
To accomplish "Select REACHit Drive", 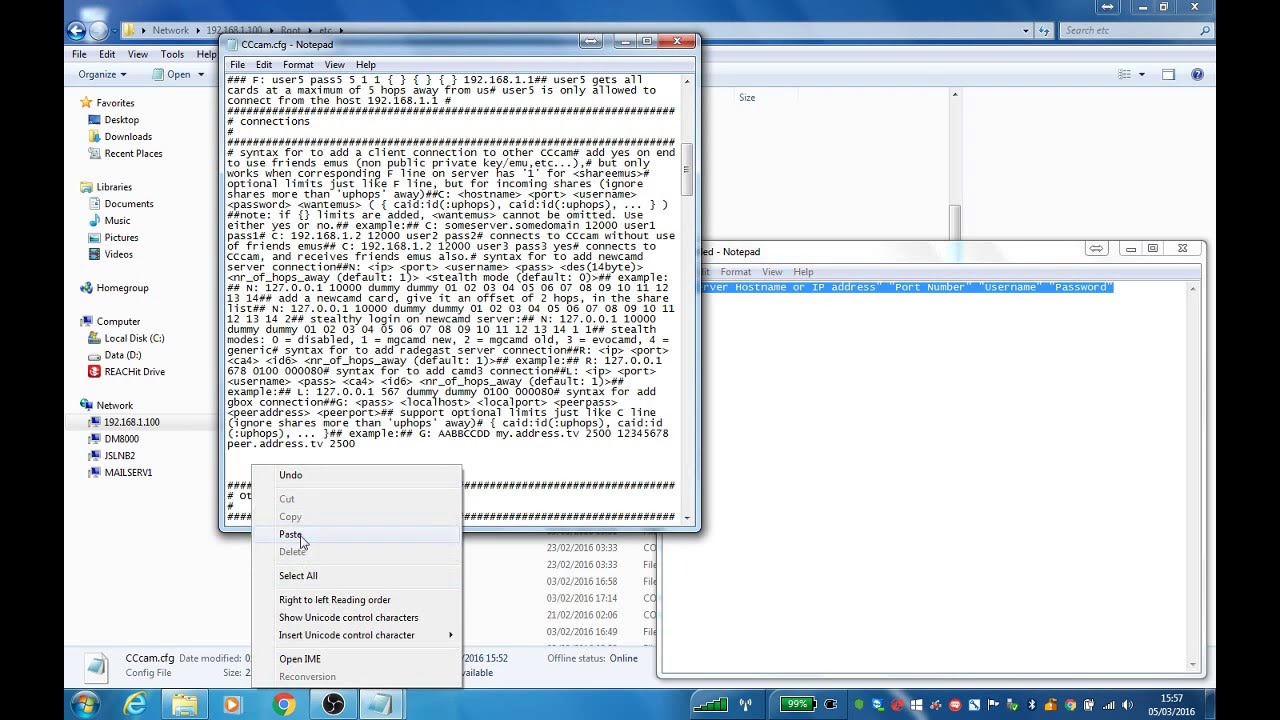I will 134,372.
